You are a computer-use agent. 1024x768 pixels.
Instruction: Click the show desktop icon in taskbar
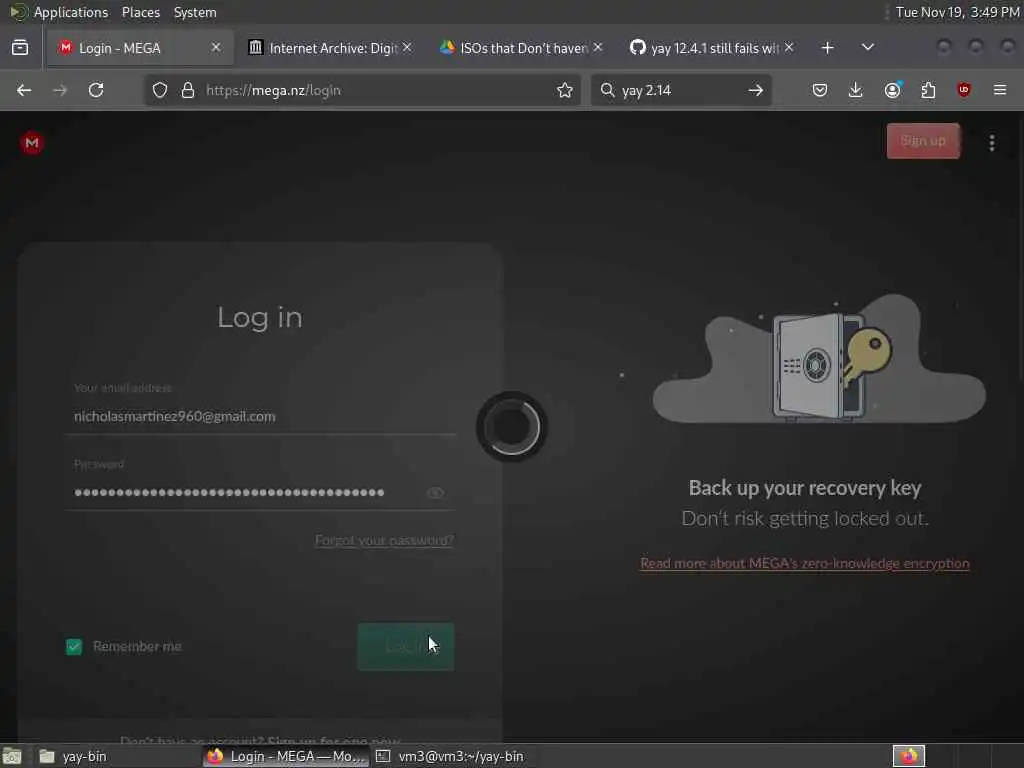(12, 756)
